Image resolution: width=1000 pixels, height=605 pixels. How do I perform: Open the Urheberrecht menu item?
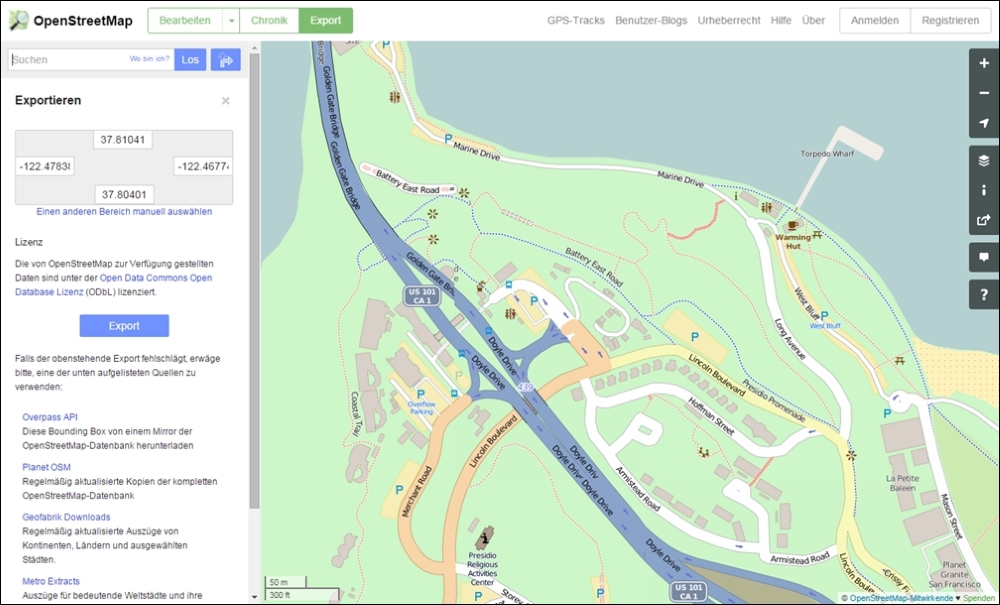click(729, 20)
